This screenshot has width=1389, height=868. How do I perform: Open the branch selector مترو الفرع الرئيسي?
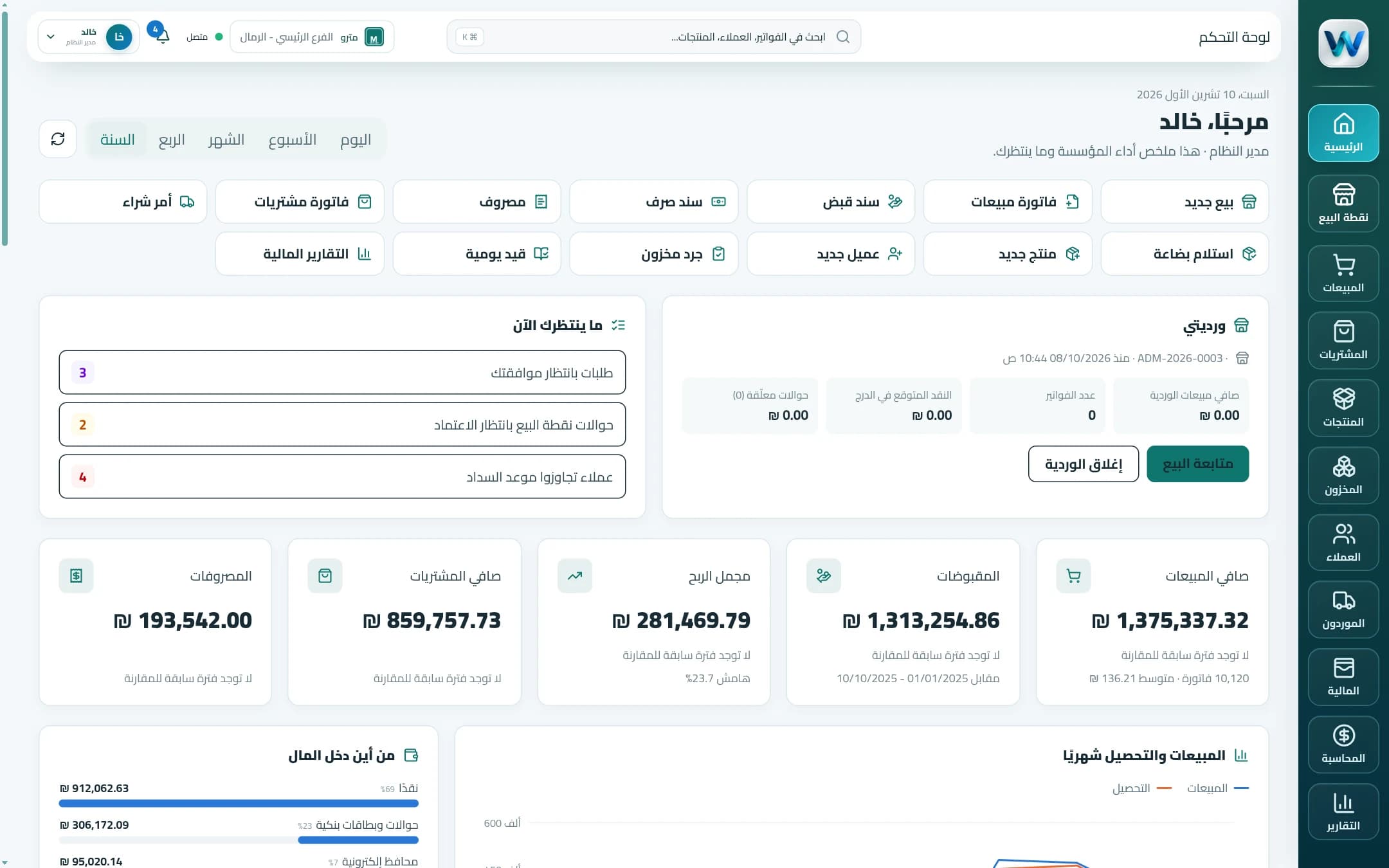pos(312,37)
